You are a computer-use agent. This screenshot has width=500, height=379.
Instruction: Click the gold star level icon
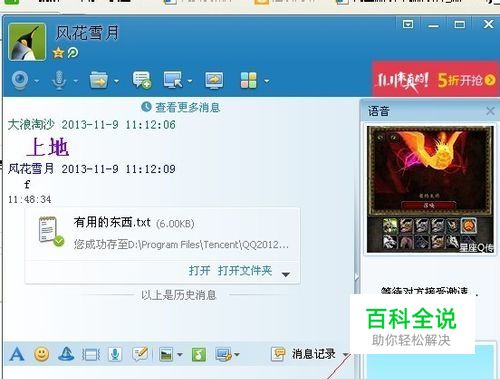[58, 53]
